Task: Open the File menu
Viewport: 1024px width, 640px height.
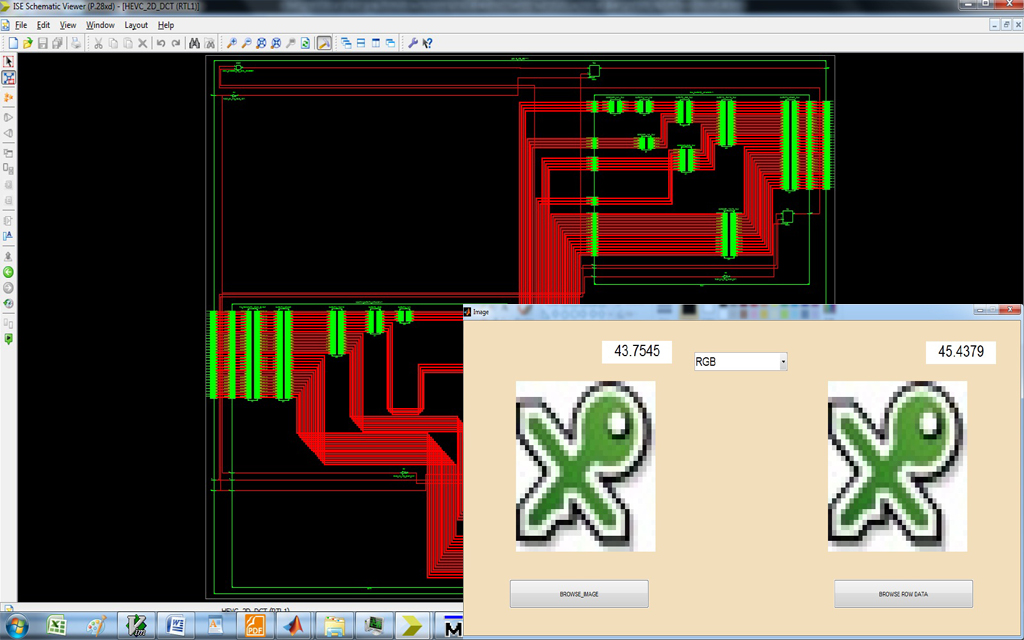Action: coord(21,25)
